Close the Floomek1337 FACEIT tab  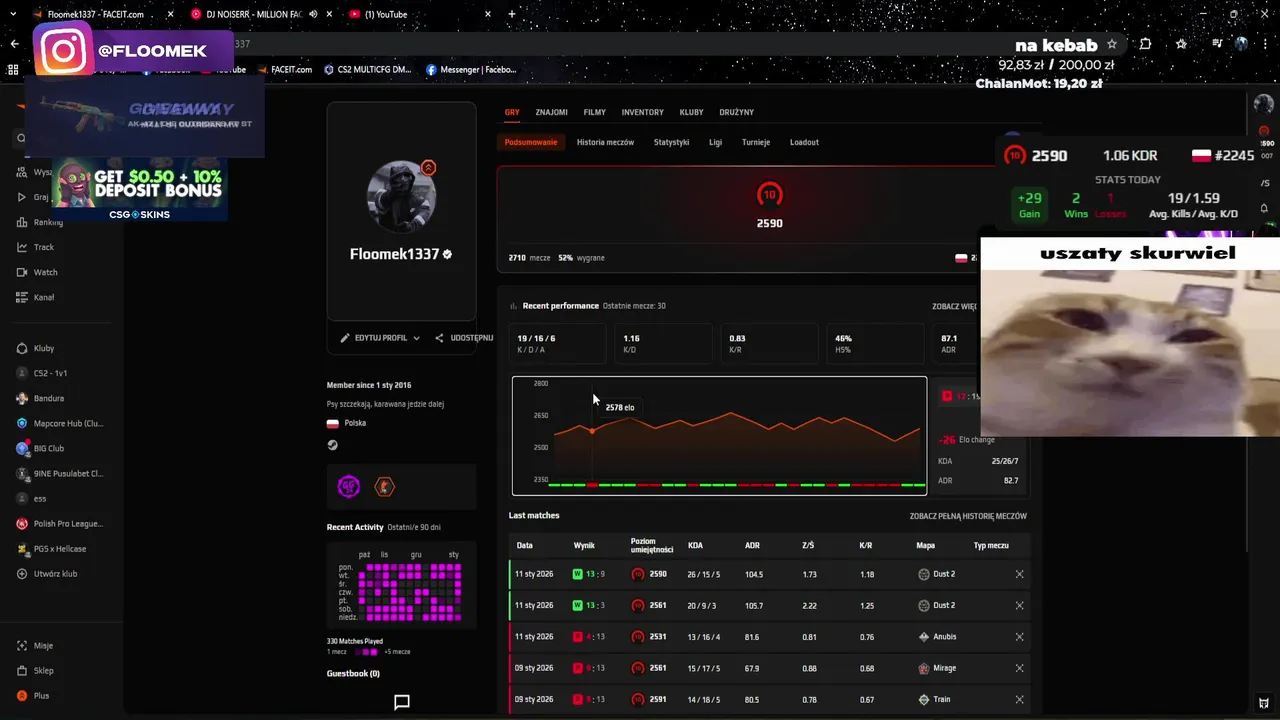(x=168, y=14)
